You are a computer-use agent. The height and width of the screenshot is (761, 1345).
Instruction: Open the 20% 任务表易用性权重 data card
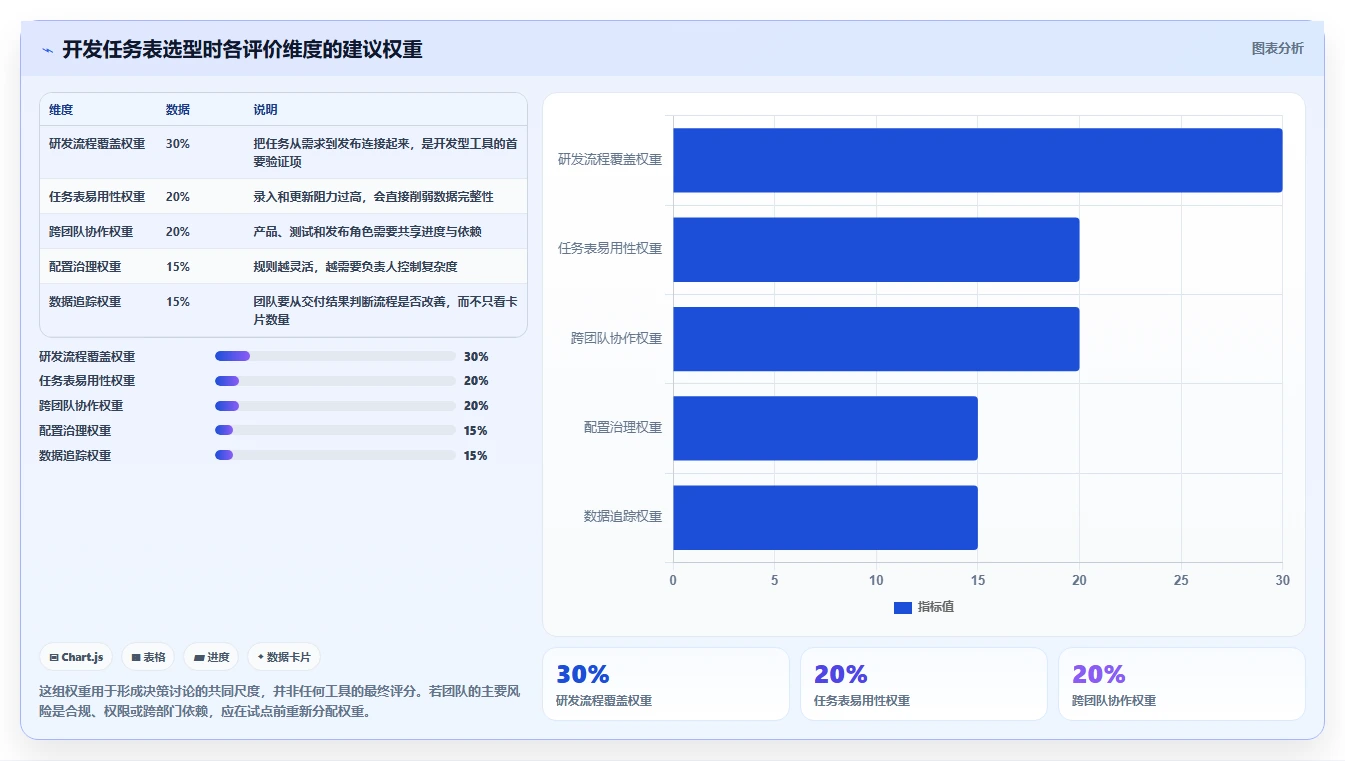(x=923, y=684)
